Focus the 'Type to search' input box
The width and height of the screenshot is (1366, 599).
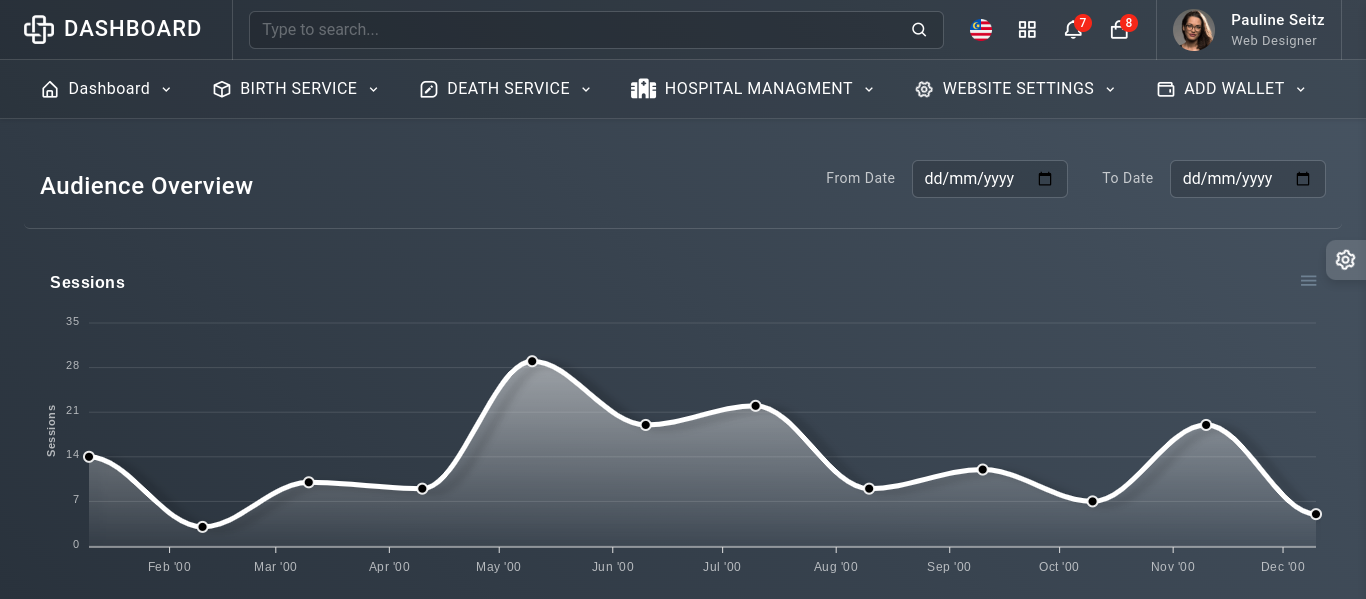pyautogui.click(x=580, y=30)
